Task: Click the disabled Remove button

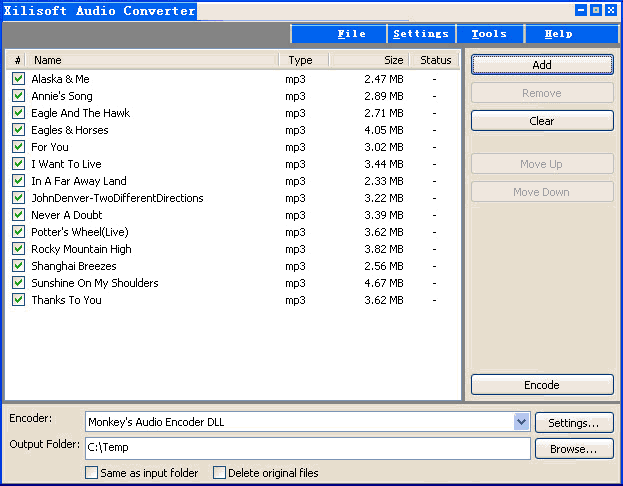Action: pos(542,93)
